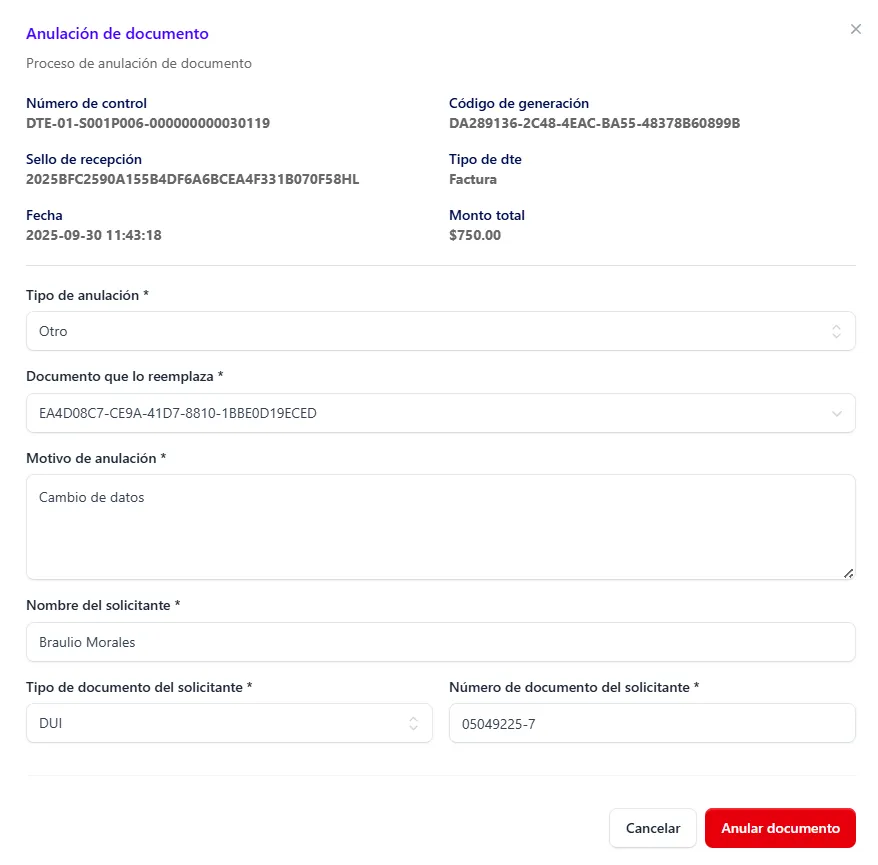Viewport: 878px width, 865px height.
Task: Click the Documento que lo reemplaza dropdown arrow
Action: (x=838, y=412)
